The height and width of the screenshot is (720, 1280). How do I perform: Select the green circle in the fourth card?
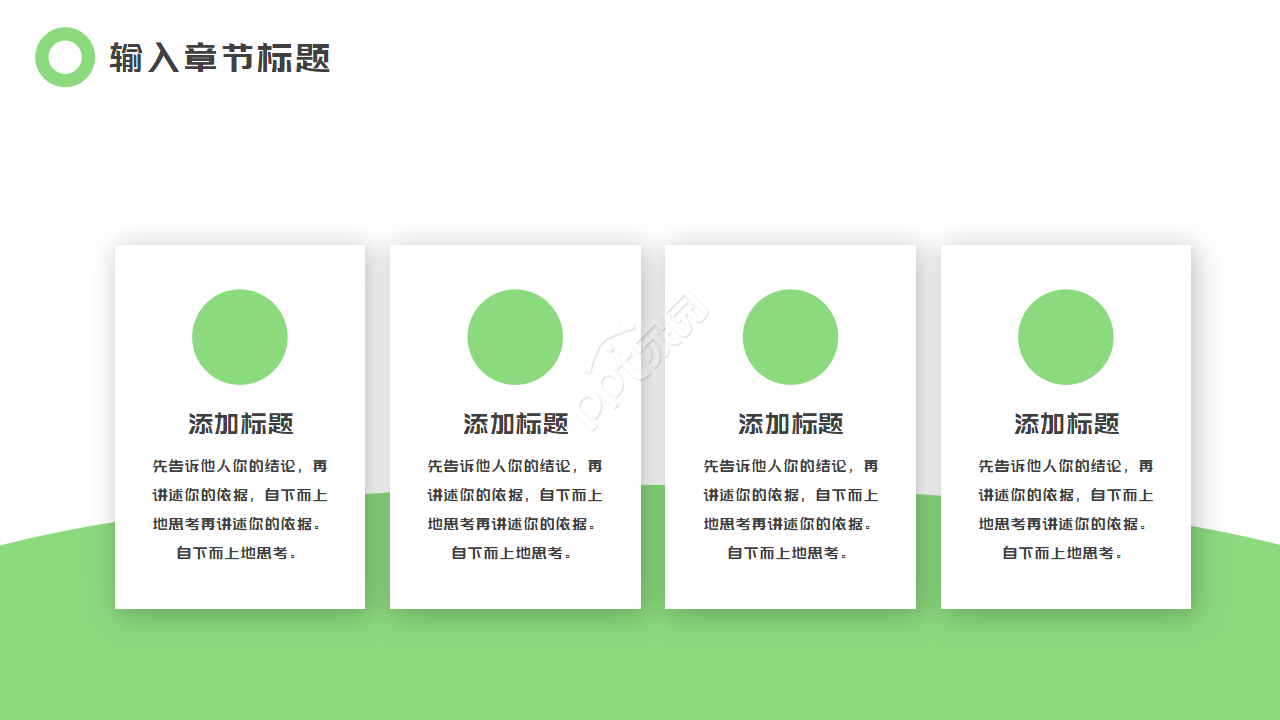(1065, 337)
